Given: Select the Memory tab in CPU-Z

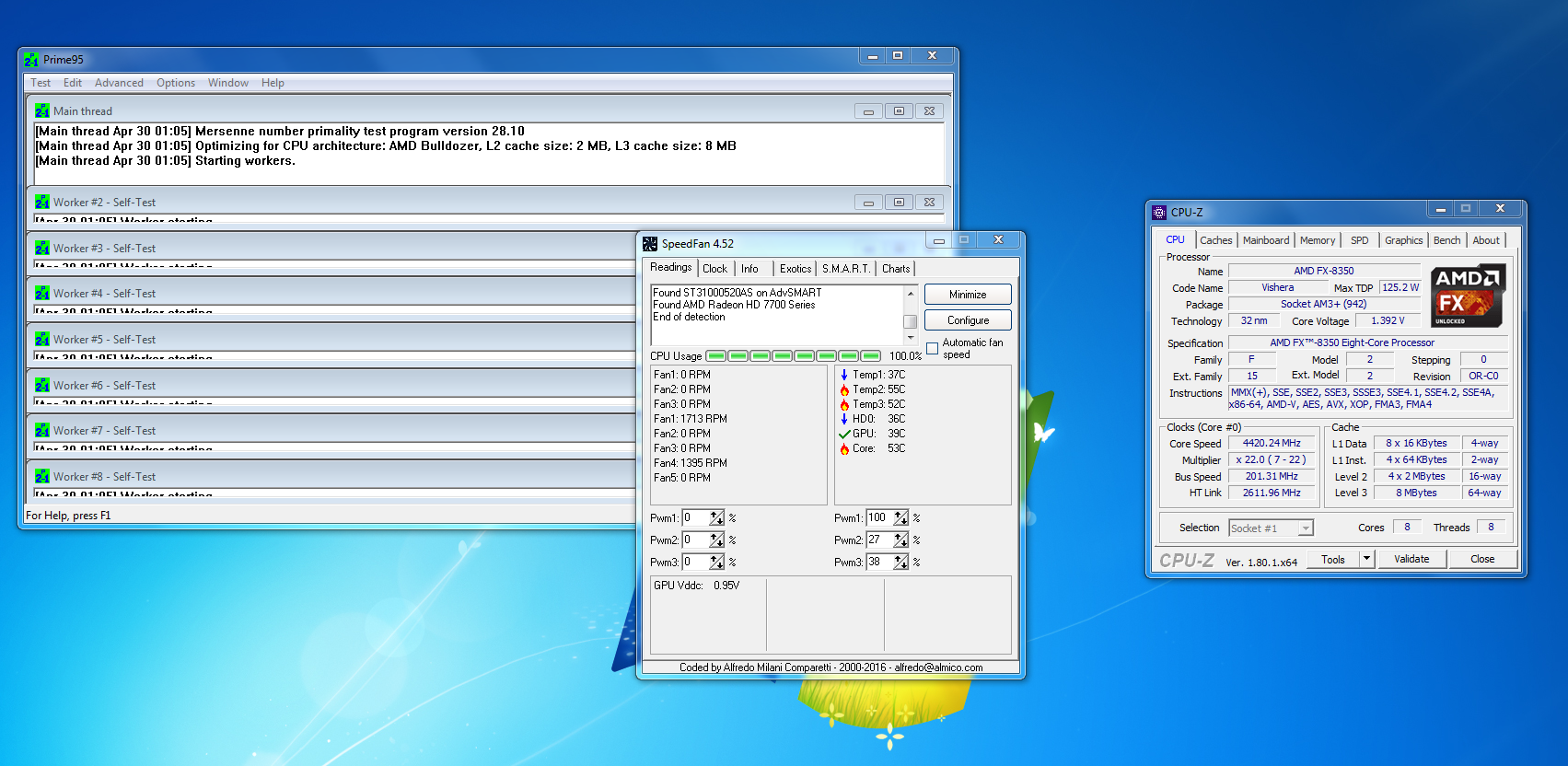Looking at the screenshot, I should [x=1318, y=240].
